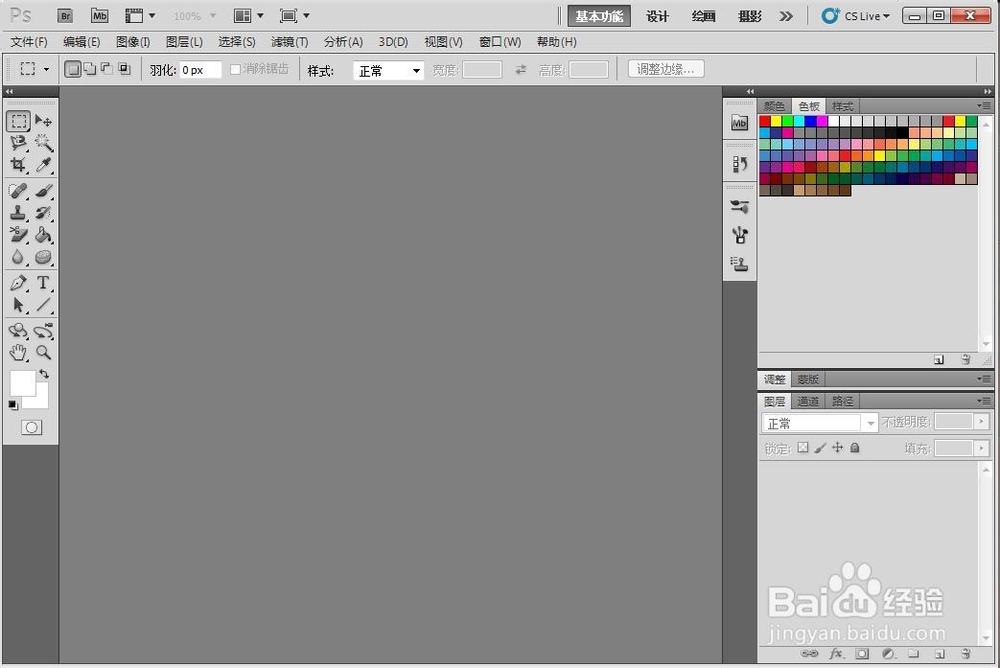1000x668 pixels.
Task: Enable the 消除锯齿 anti-alias checkbox
Action: click(235, 69)
